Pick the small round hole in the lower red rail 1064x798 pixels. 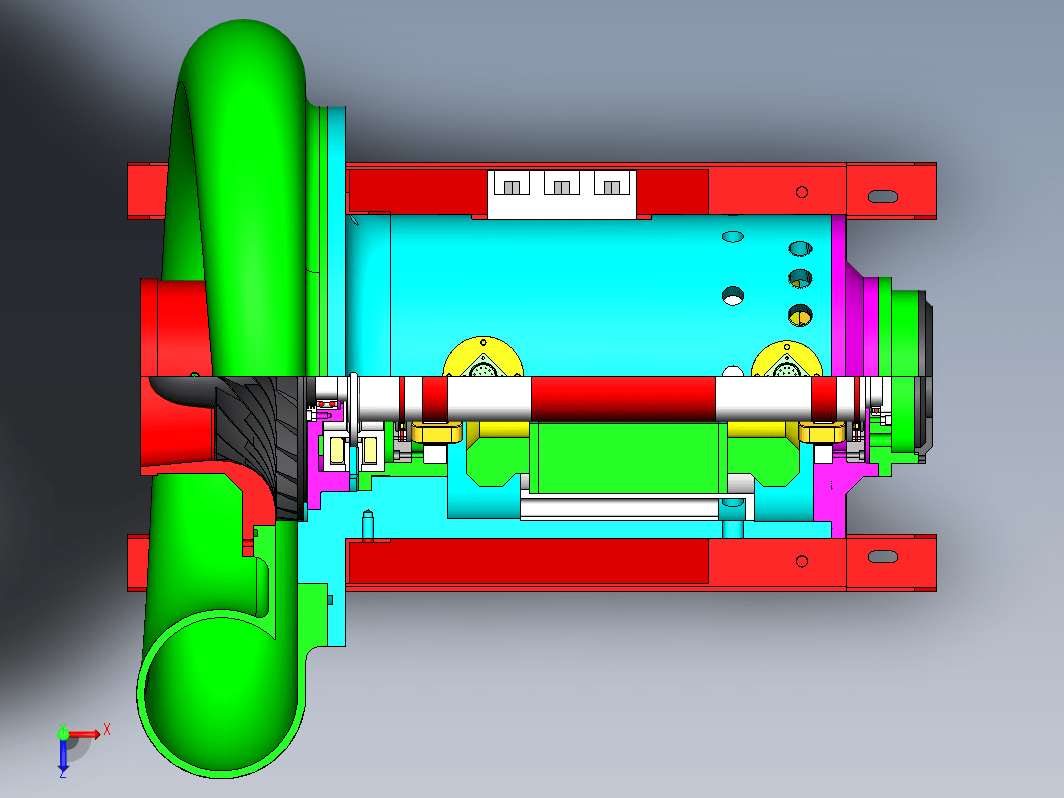pos(801,561)
